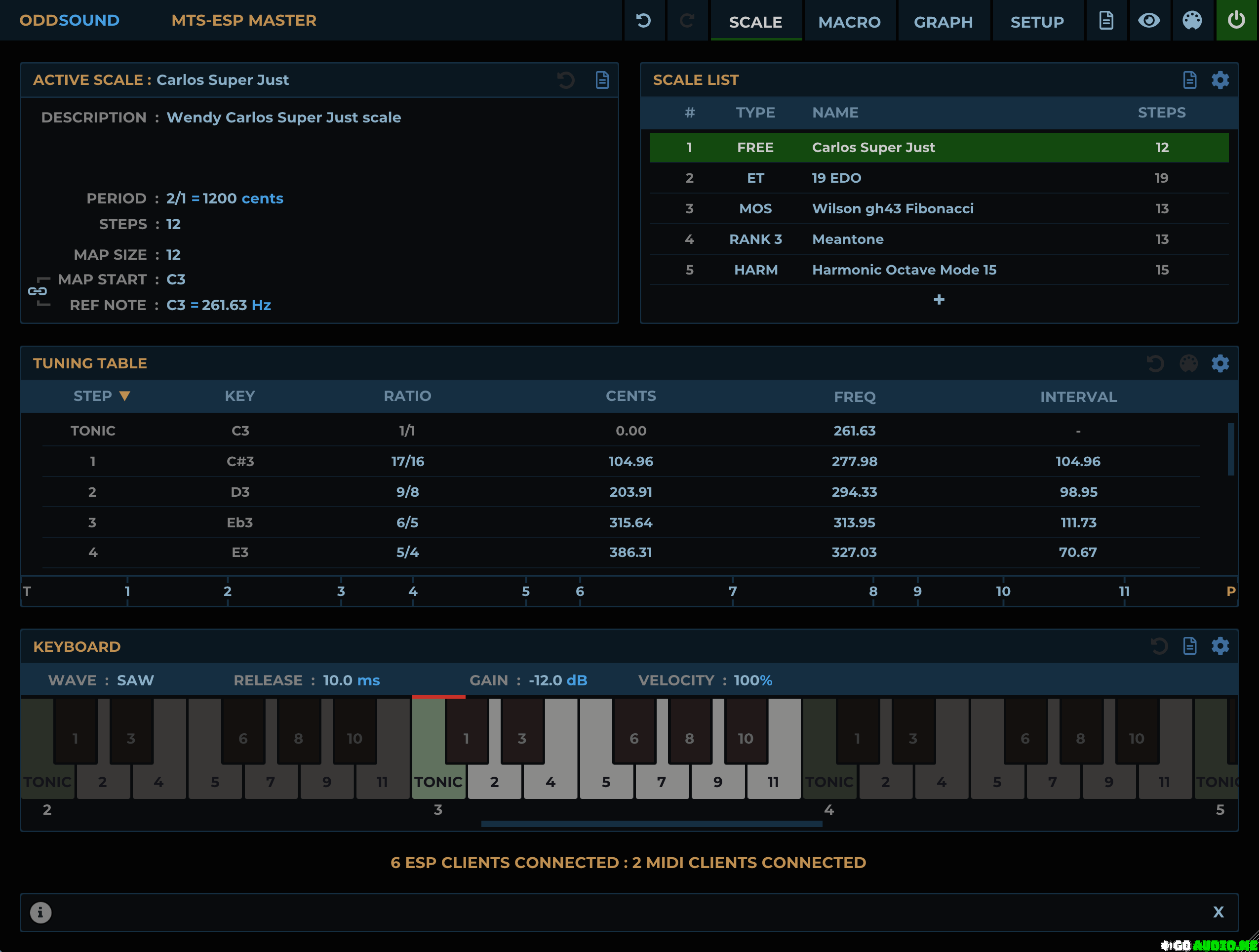1259x952 pixels.
Task: Open Tuning Table settings gear
Action: tap(1220, 363)
